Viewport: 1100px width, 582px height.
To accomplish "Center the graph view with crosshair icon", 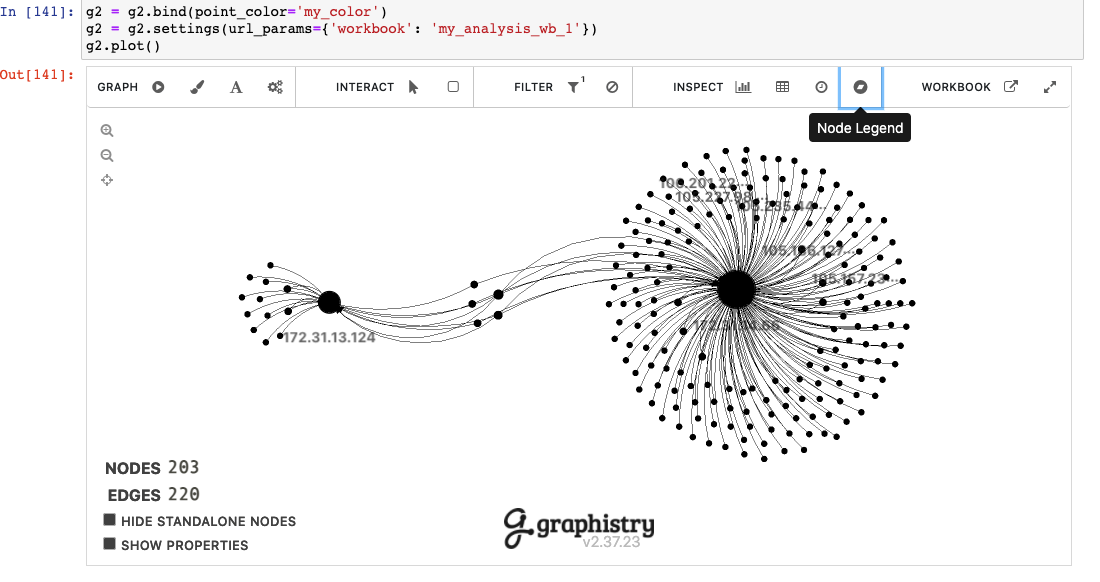I will tap(107, 180).
